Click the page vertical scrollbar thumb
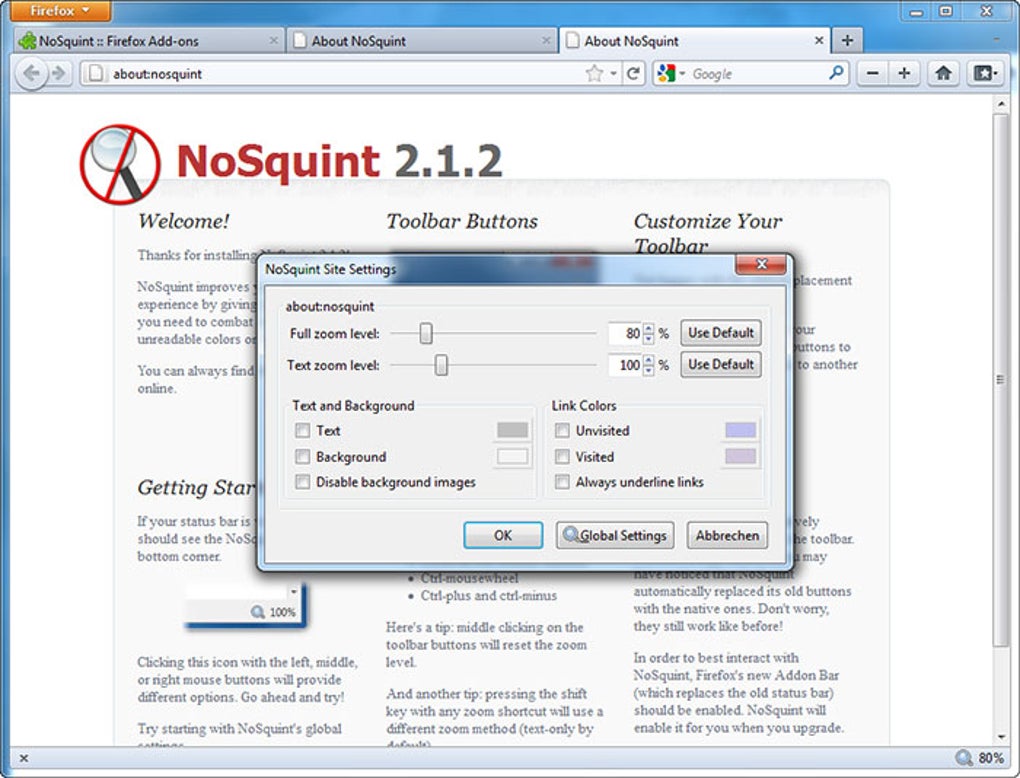 tap(1000, 380)
